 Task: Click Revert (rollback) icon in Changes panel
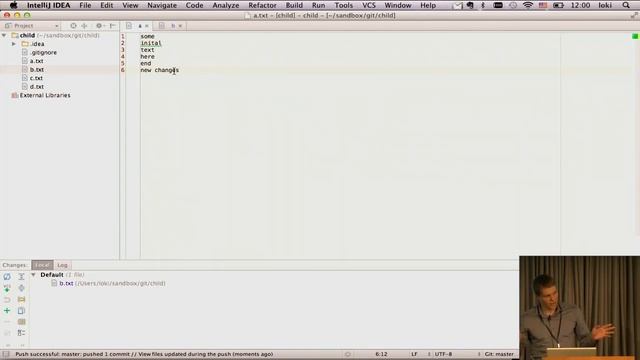tap(7, 299)
